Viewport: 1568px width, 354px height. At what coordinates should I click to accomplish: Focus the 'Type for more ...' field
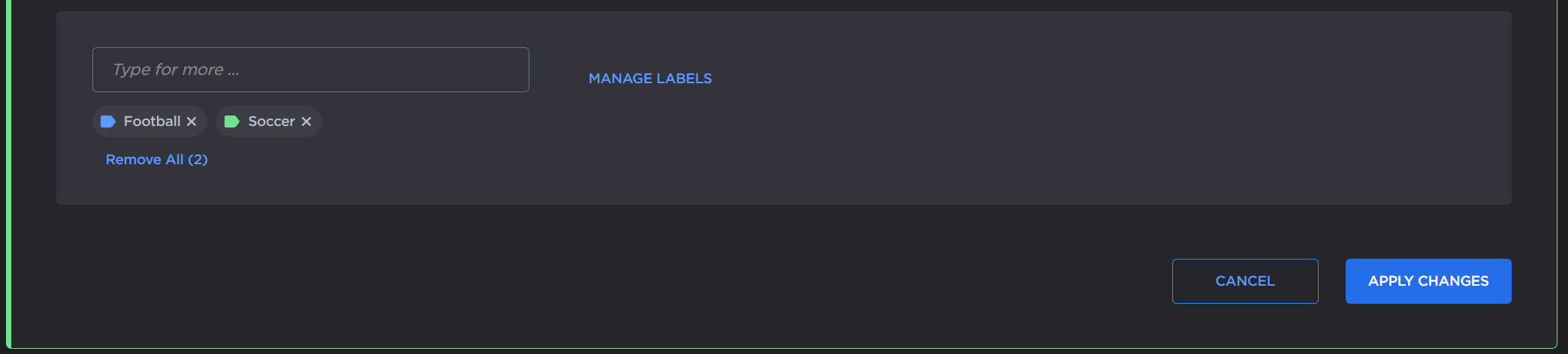[x=310, y=70]
